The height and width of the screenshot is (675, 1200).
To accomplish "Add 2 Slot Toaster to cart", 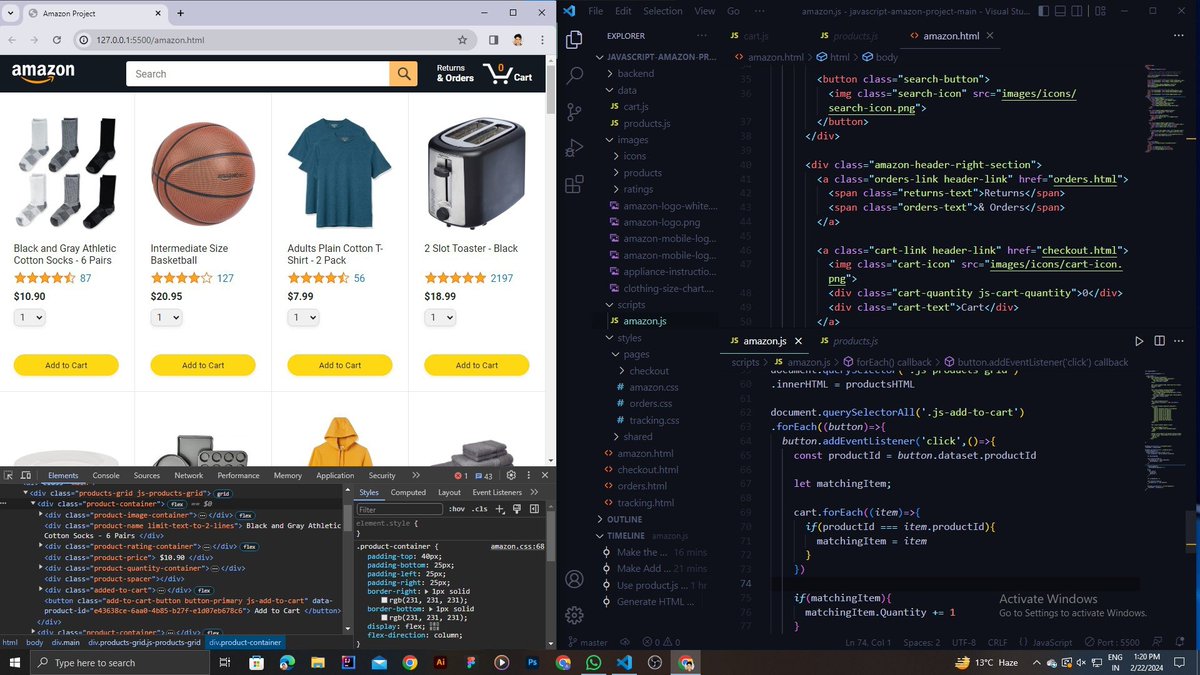I will pyautogui.click(x=476, y=365).
